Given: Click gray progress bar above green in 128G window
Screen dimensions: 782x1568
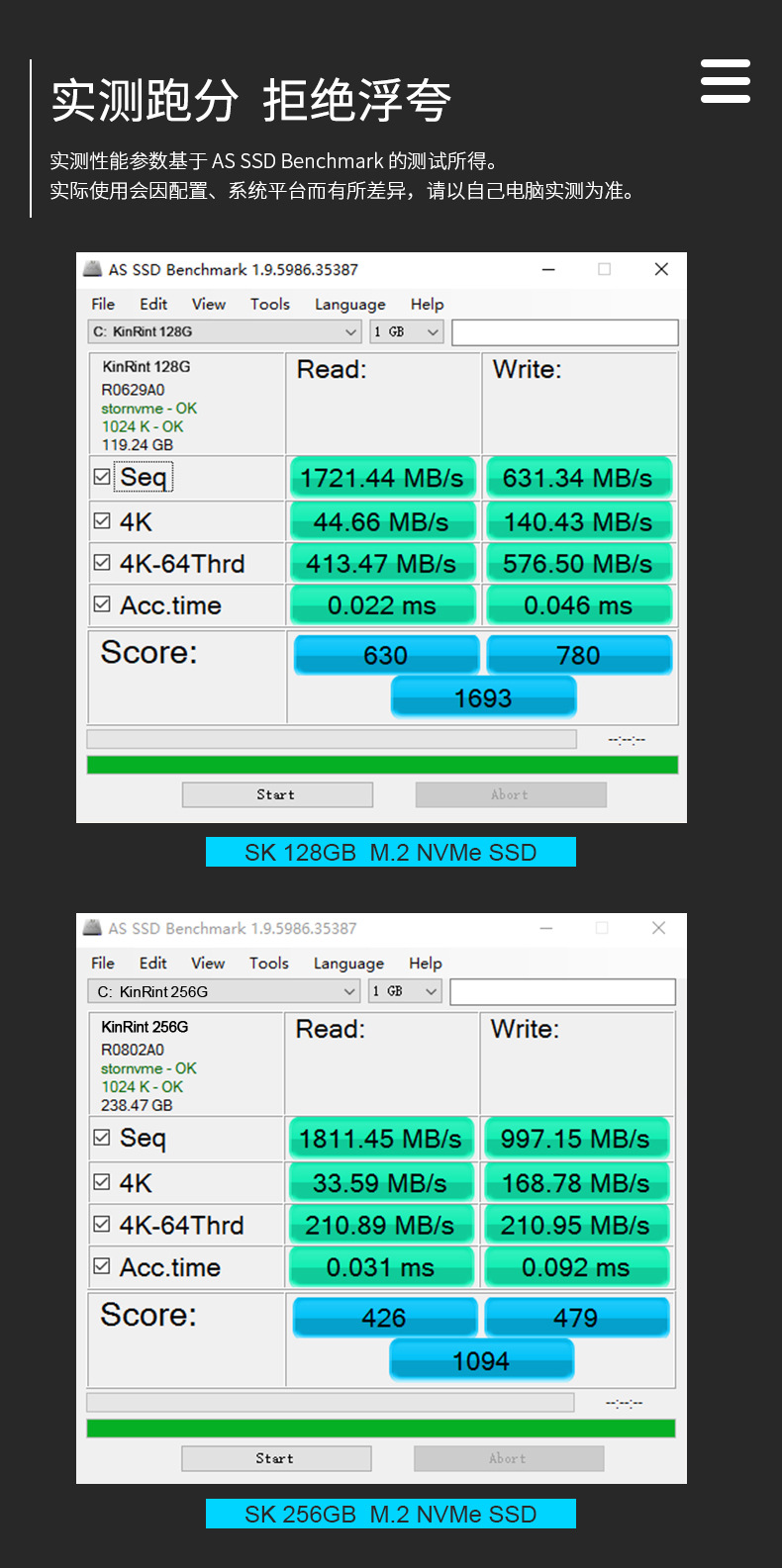Looking at the screenshot, I should 332,739.
